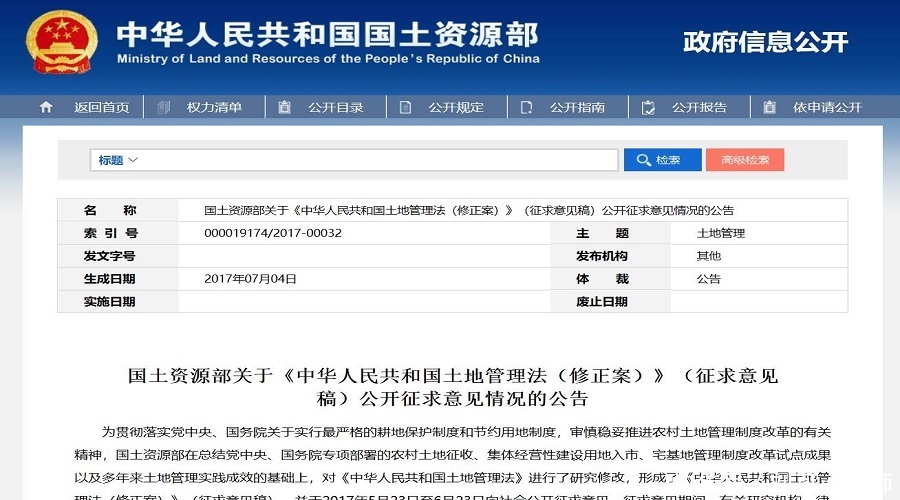Click the document icon beside 公开规定
Viewport: 900px width, 500px height.
(x=407, y=107)
